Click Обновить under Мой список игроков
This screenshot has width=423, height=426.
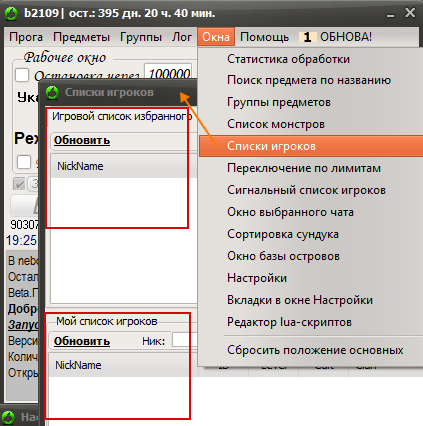coord(82,341)
